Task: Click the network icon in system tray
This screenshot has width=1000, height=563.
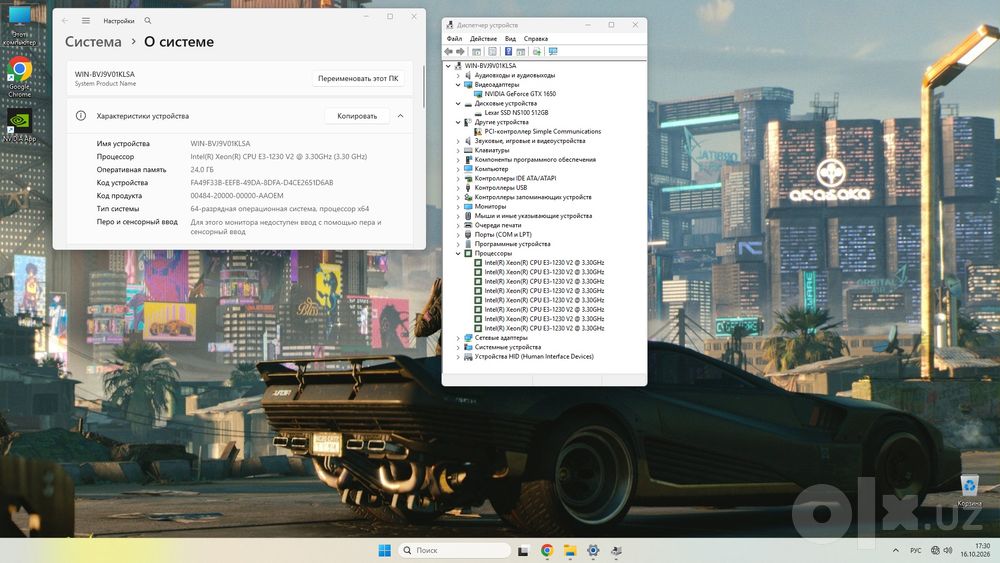Action: tap(935, 550)
